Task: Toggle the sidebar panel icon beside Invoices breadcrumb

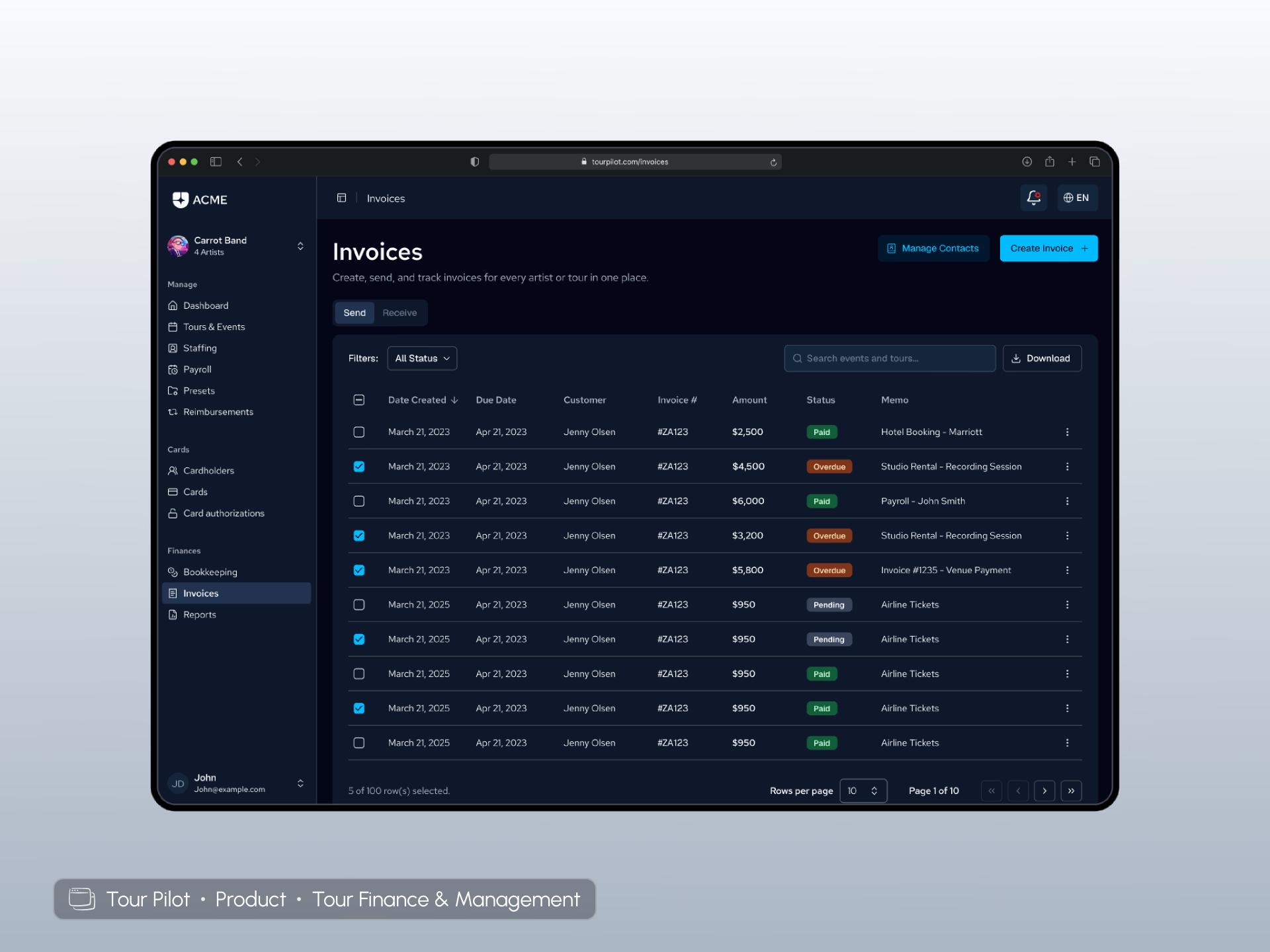Action: tap(342, 198)
